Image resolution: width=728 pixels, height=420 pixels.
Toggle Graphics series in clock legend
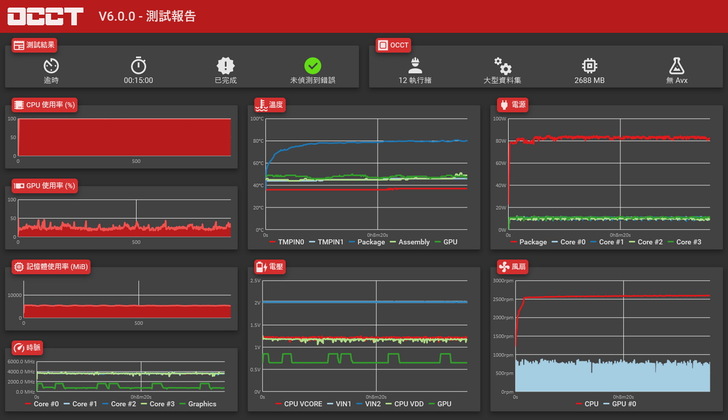[x=197, y=404]
